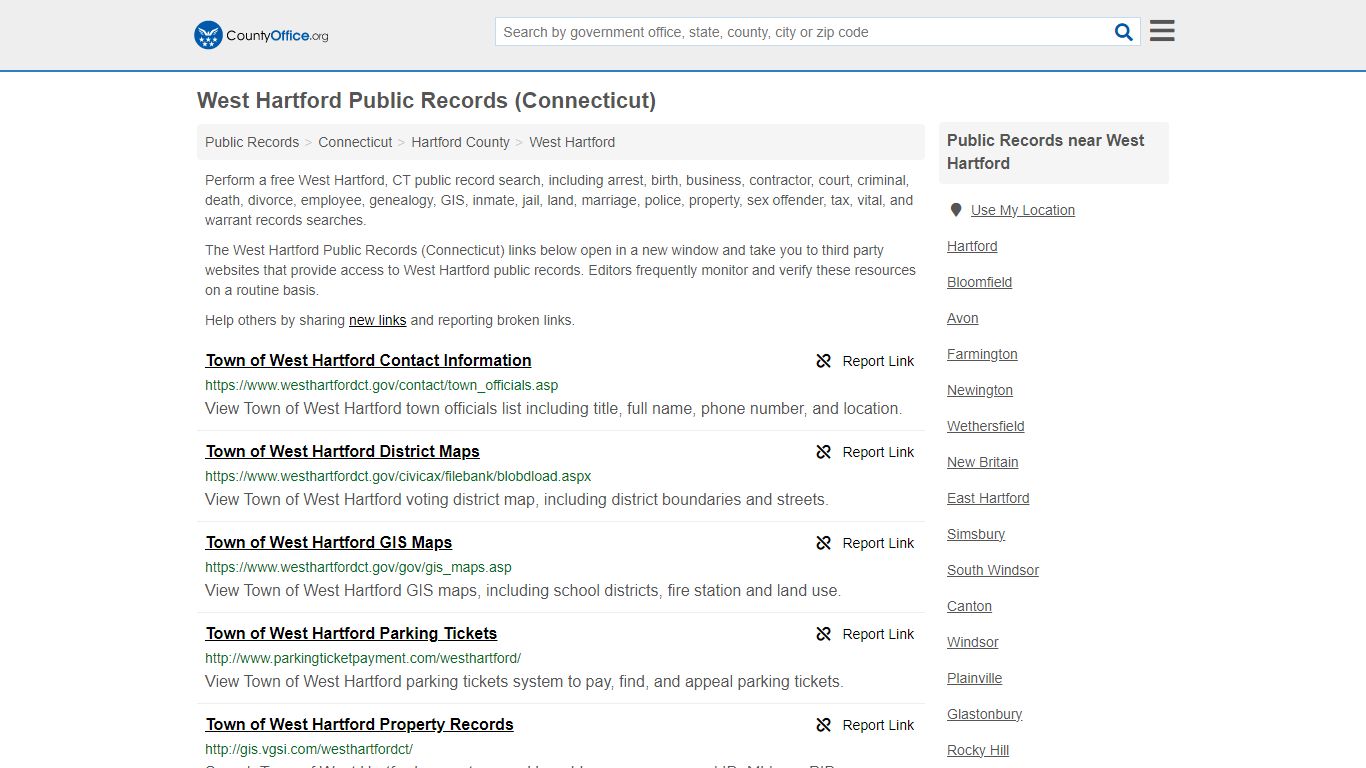Viewport: 1366px width, 768px height.
Task: Click the town_officials.asp URL text
Action: [381, 385]
